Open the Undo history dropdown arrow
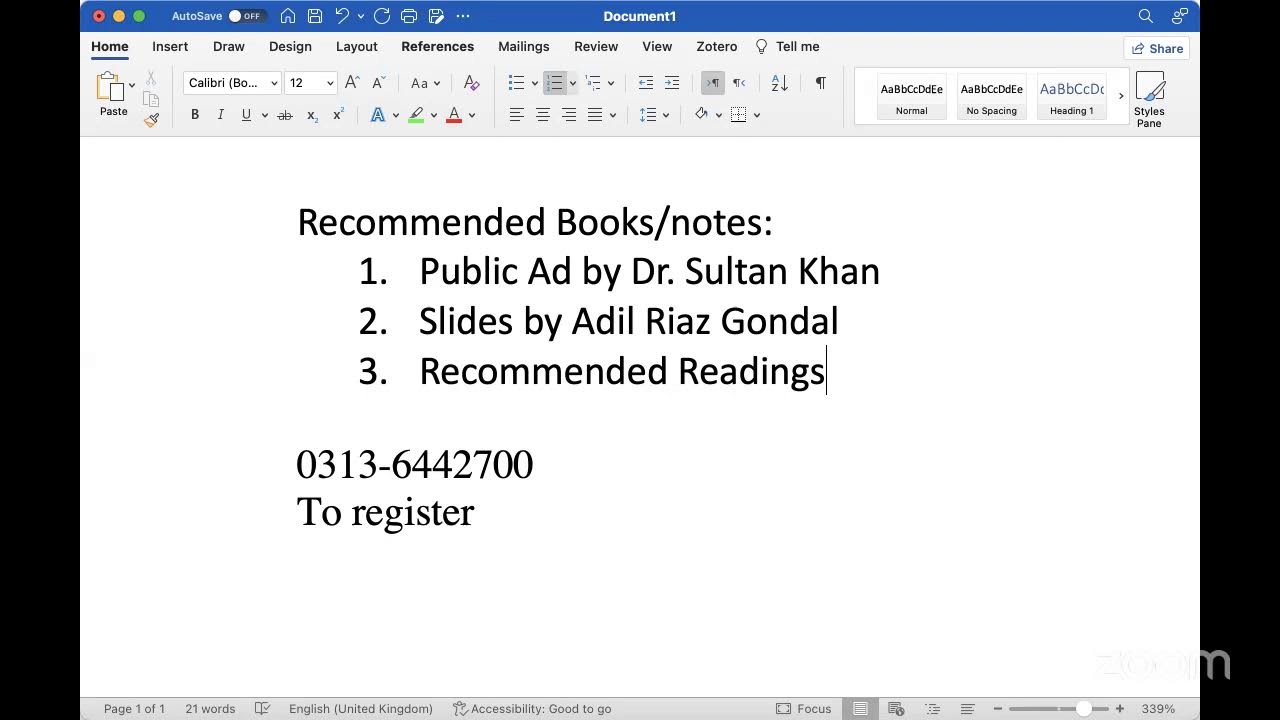The height and width of the screenshot is (720, 1280). 360,16
